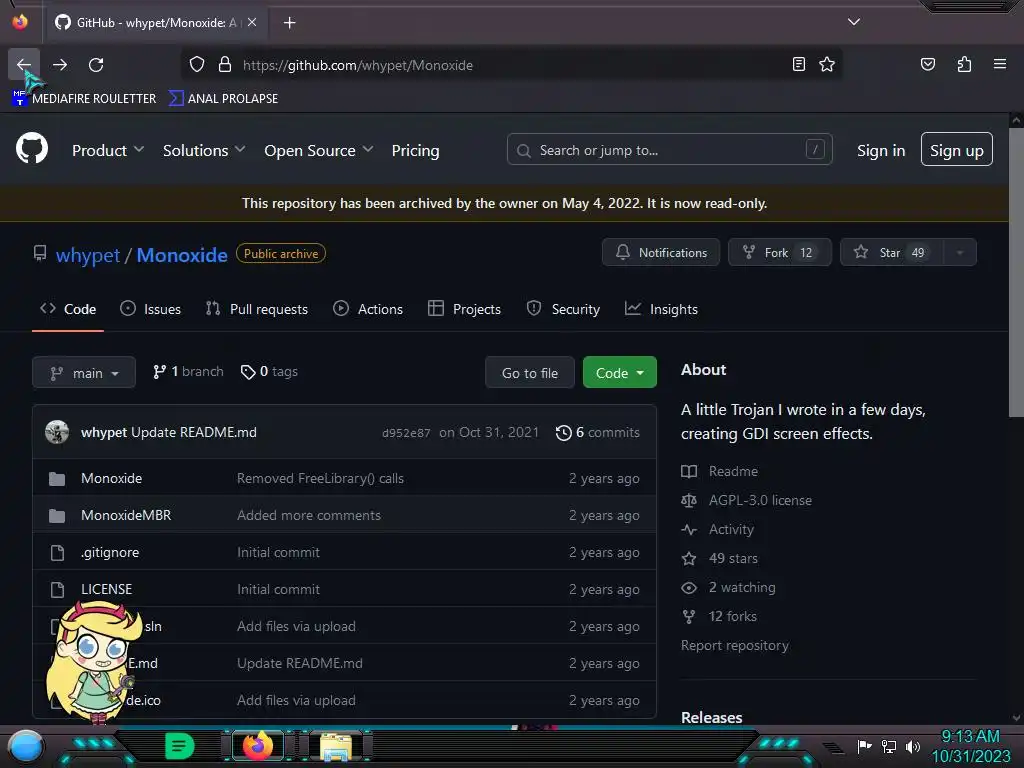Expand the Open Source menu
This screenshot has height=768, width=1024.
click(319, 151)
